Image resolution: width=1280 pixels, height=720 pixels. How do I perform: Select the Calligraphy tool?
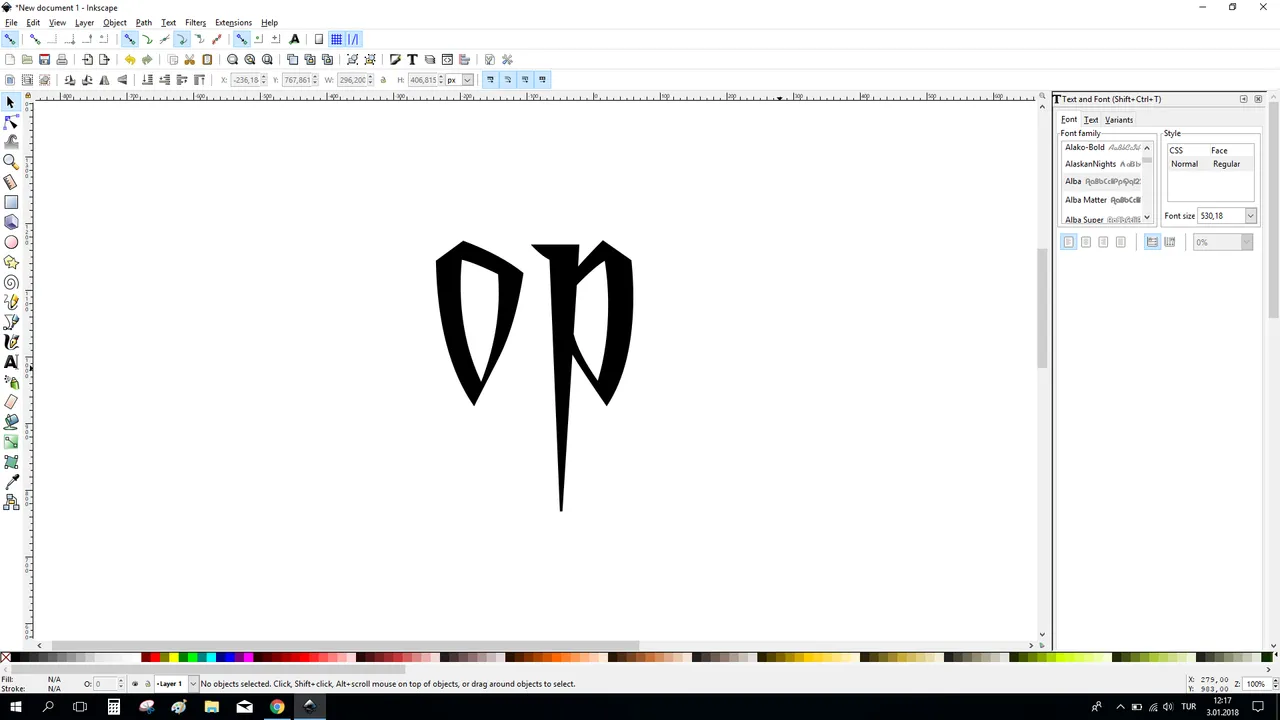[11, 342]
